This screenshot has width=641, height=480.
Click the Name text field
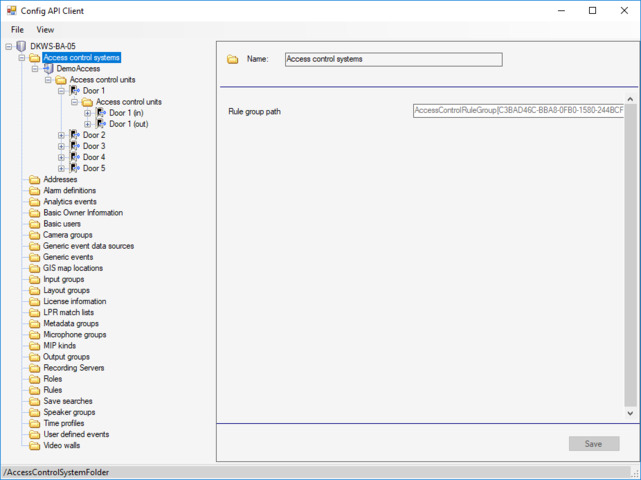393,59
